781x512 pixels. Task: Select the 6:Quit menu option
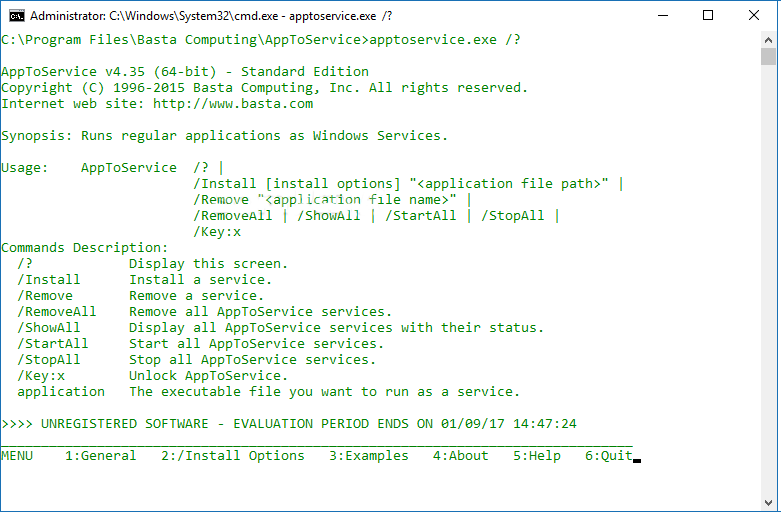[x=608, y=456]
